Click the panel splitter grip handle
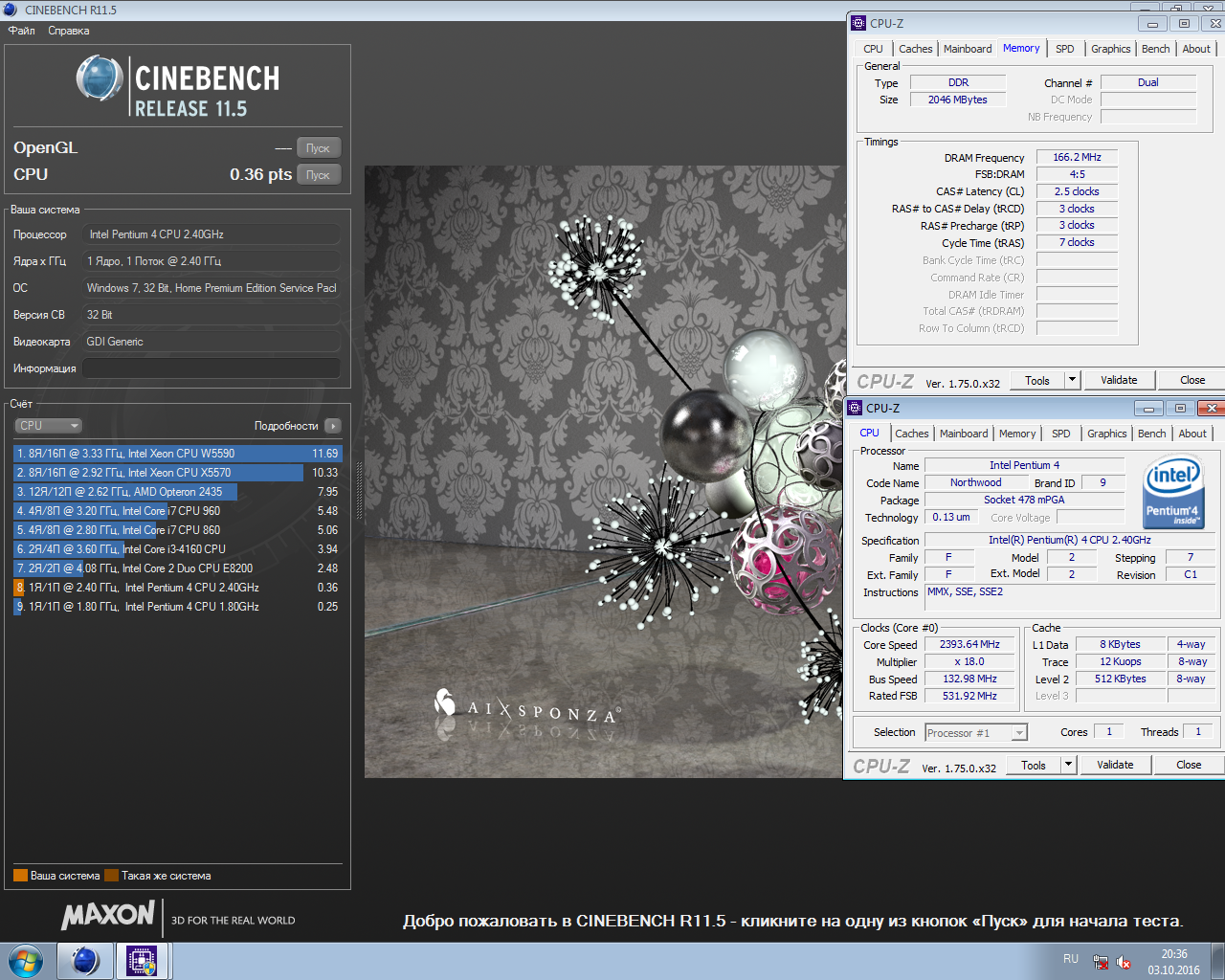1225x980 pixels. [360, 491]
